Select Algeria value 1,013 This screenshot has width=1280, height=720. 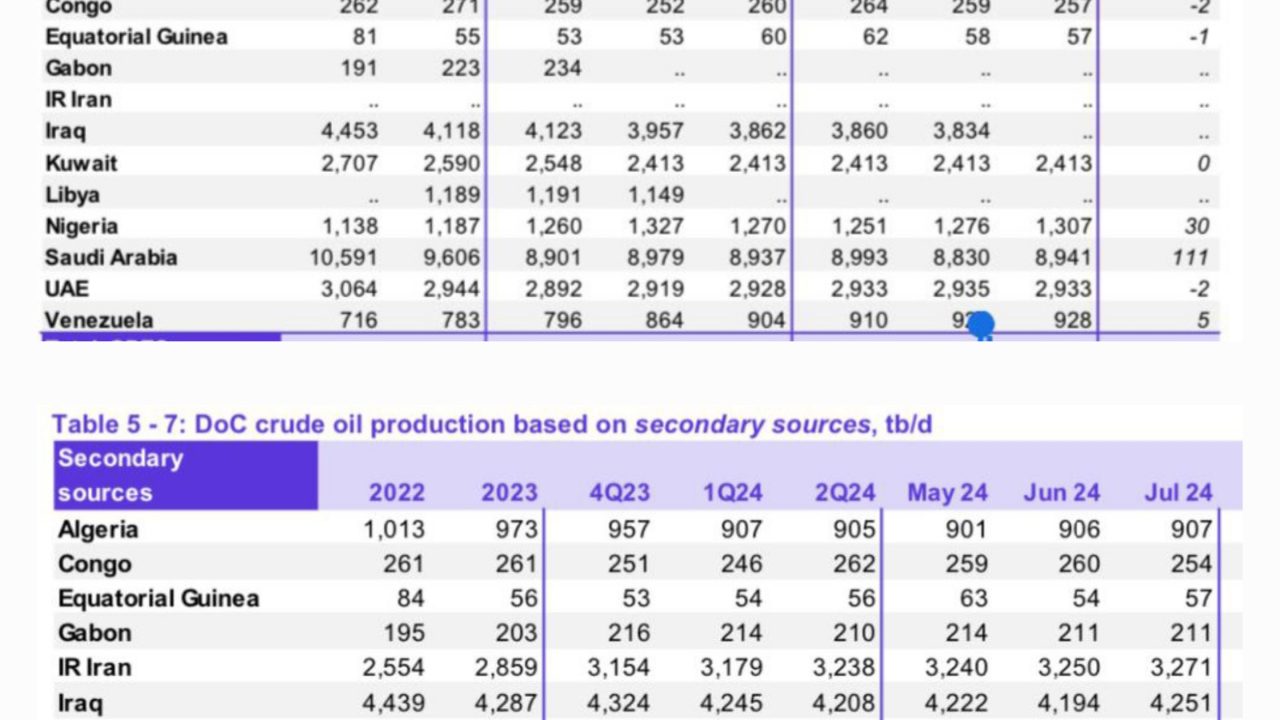click(x=394, y=529)
